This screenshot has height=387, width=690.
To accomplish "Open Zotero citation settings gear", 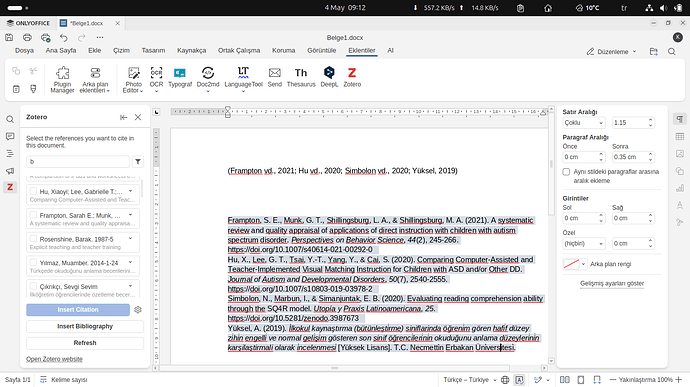I will pyautogui.click(x=138, y=310).
